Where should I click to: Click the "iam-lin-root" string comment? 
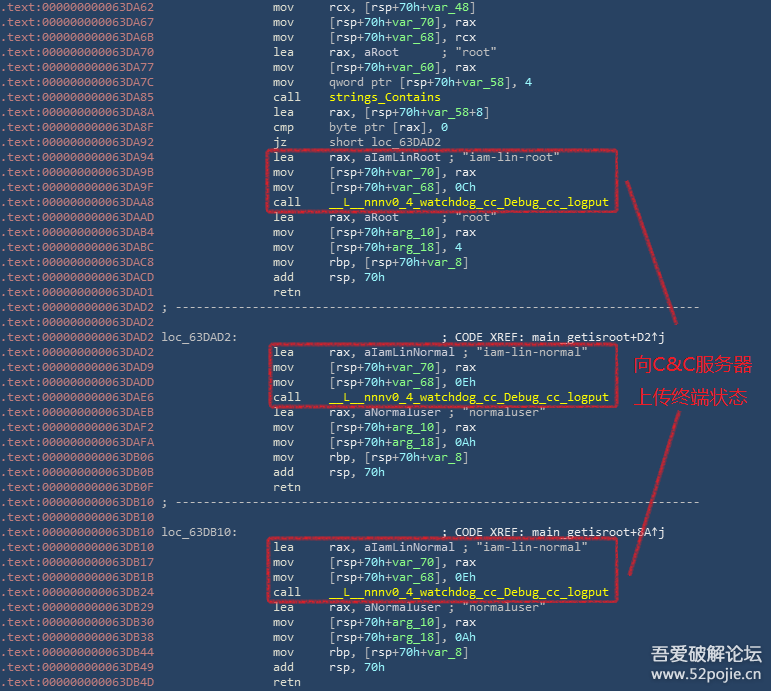(x=510, y=157)
